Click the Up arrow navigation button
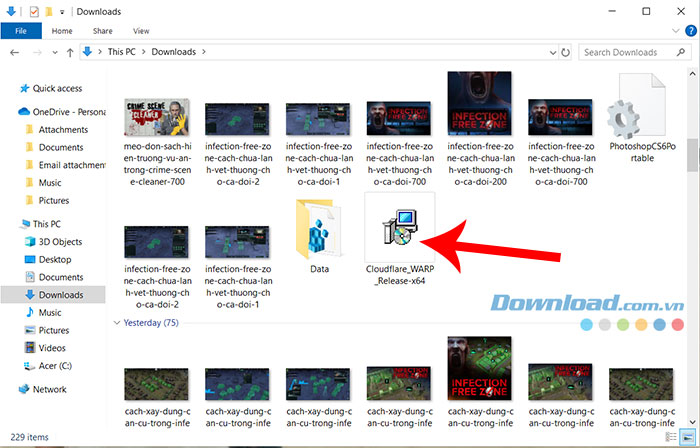Viewport: 700px width, 448px height. pos(70,52)
